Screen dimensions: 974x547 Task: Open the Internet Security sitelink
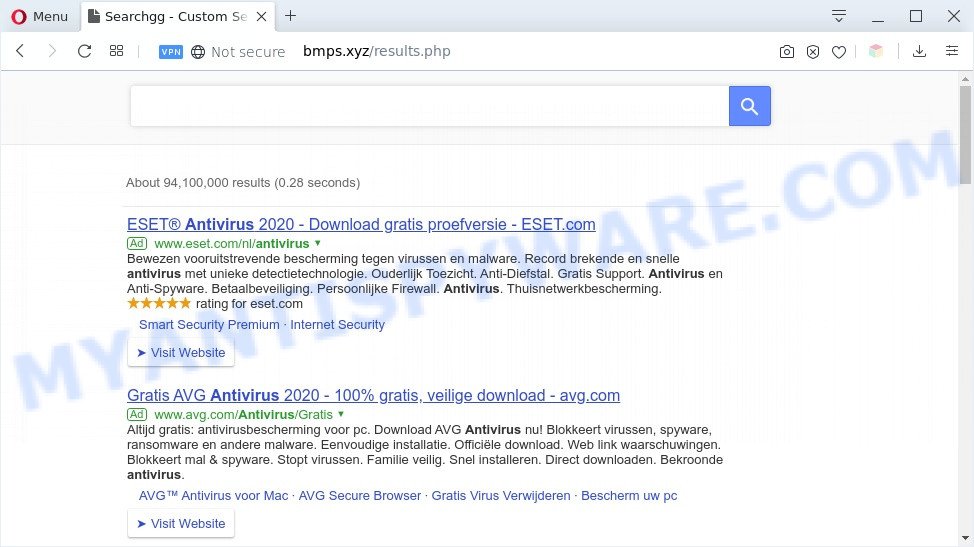pyautogui.click(x=337, y=325)
